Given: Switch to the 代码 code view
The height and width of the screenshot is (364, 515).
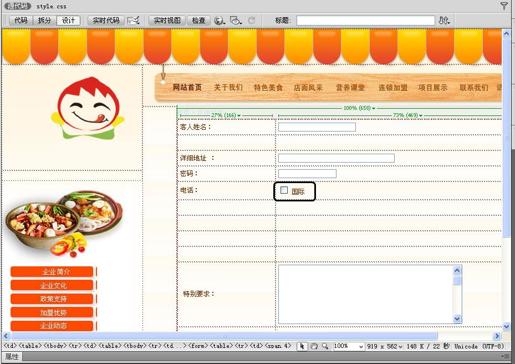Looking at the screenshot, I should click(x=21, y=21).
